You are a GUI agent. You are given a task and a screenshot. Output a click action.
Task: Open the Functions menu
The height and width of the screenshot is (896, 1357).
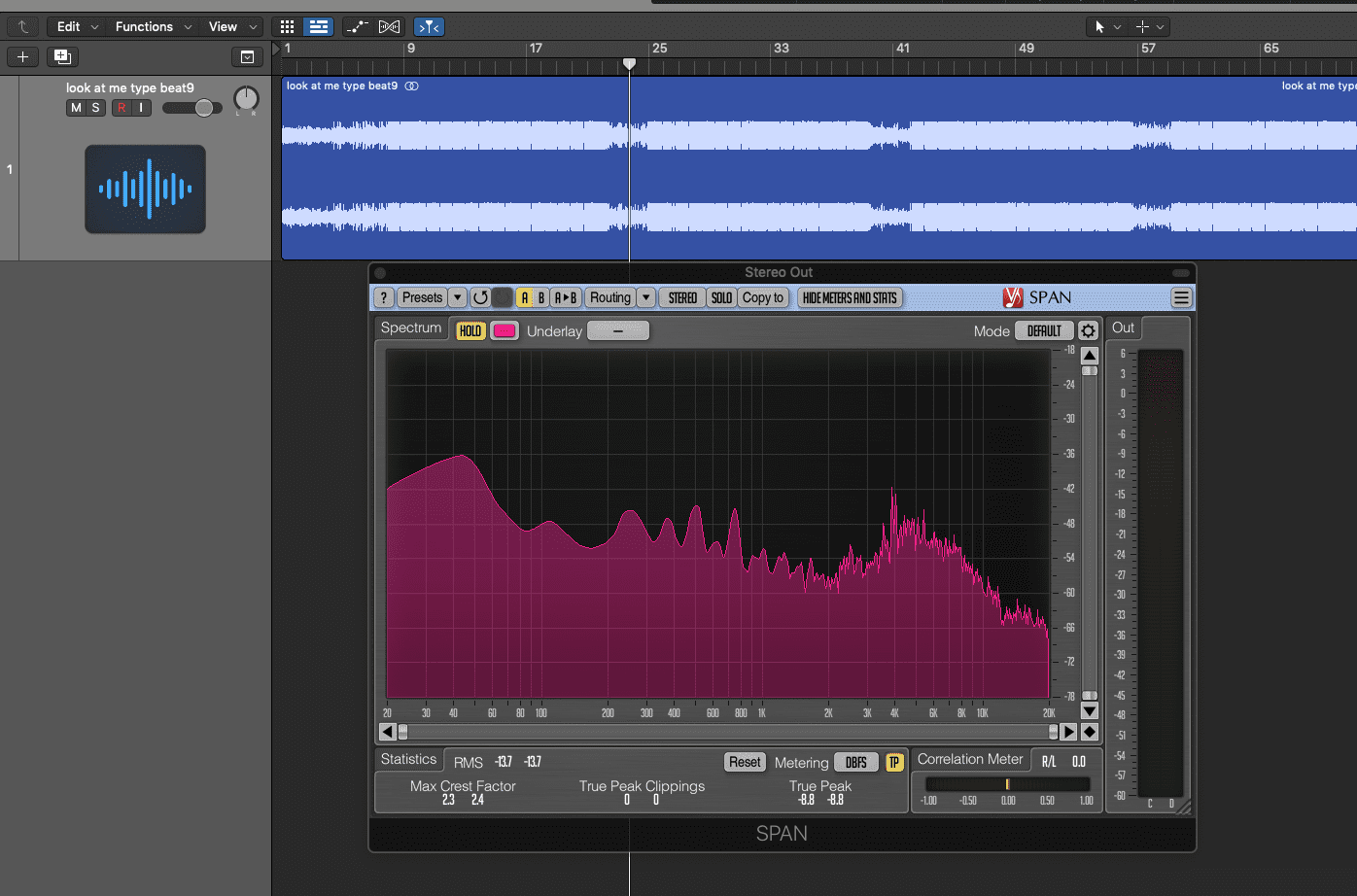[153, 26]
